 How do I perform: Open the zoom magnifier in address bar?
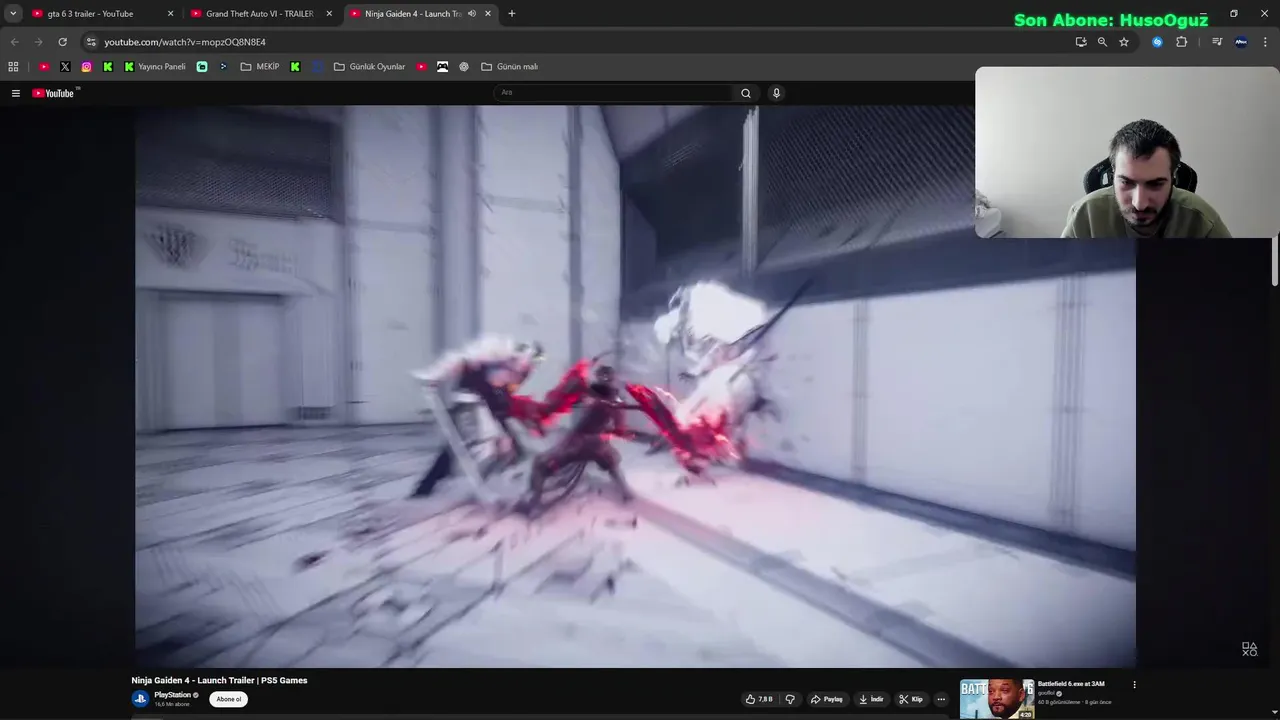1102,42
